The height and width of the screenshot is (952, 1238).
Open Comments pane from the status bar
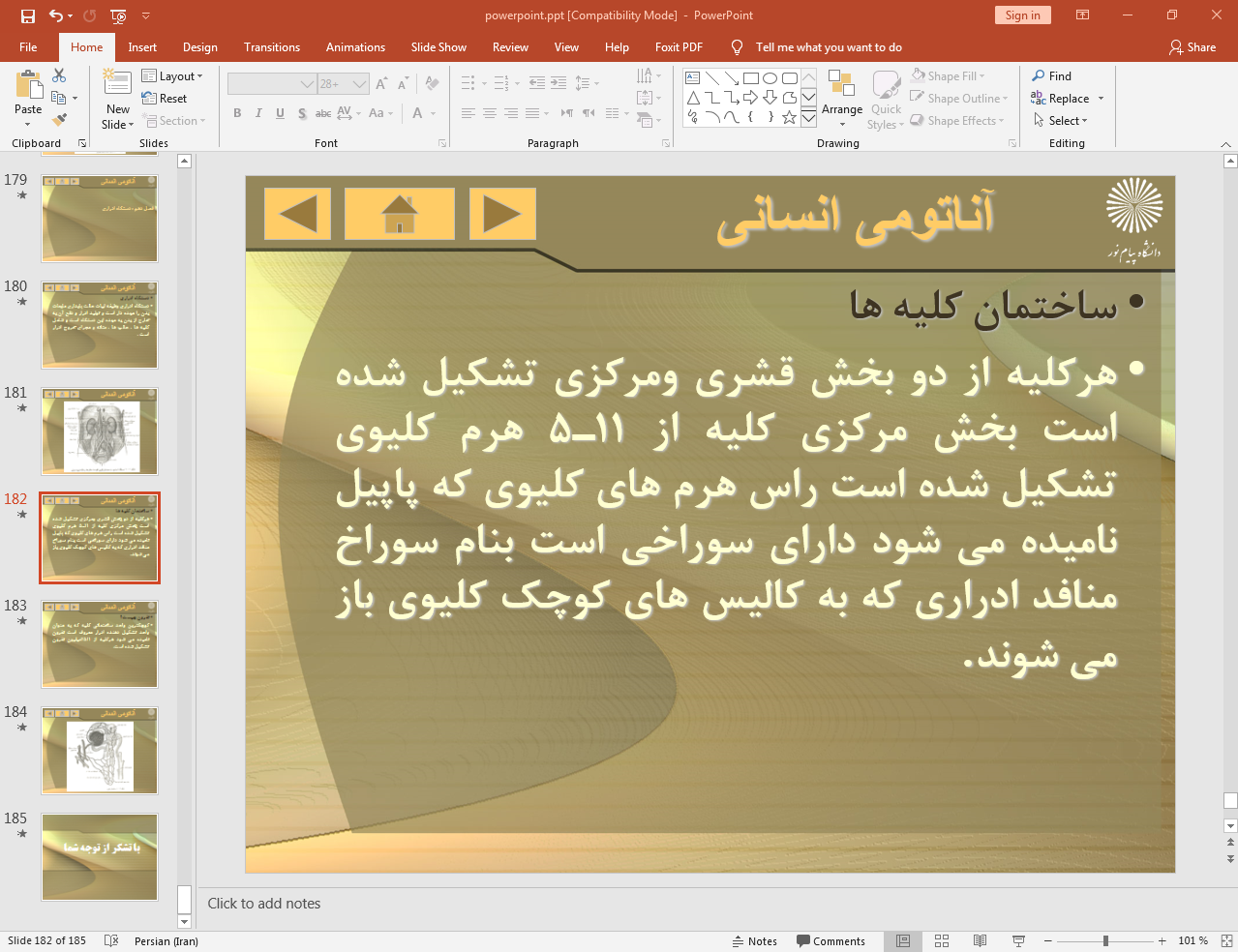click(x=830, y=941)
